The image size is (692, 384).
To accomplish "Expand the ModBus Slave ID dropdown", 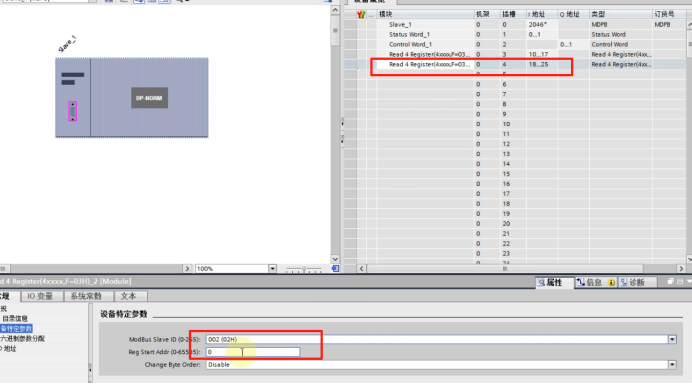I will pos(672,339).
